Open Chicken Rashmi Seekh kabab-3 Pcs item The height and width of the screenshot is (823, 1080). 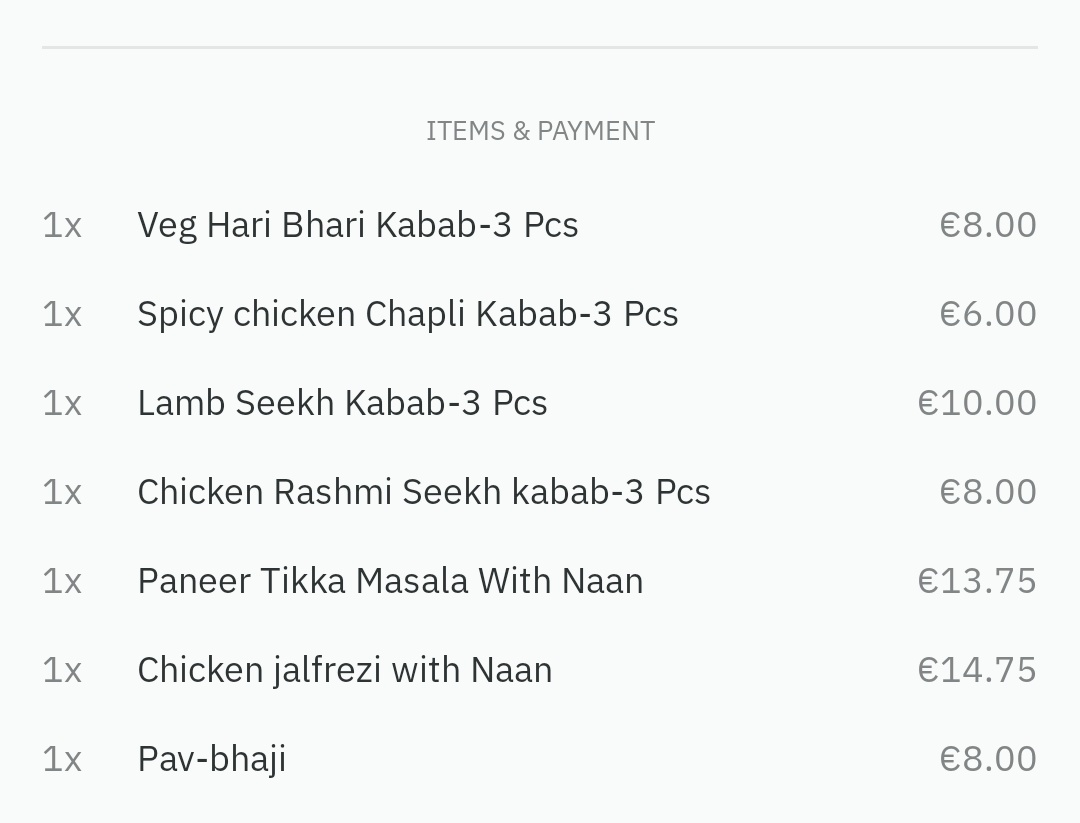click(x=423, y=492)
